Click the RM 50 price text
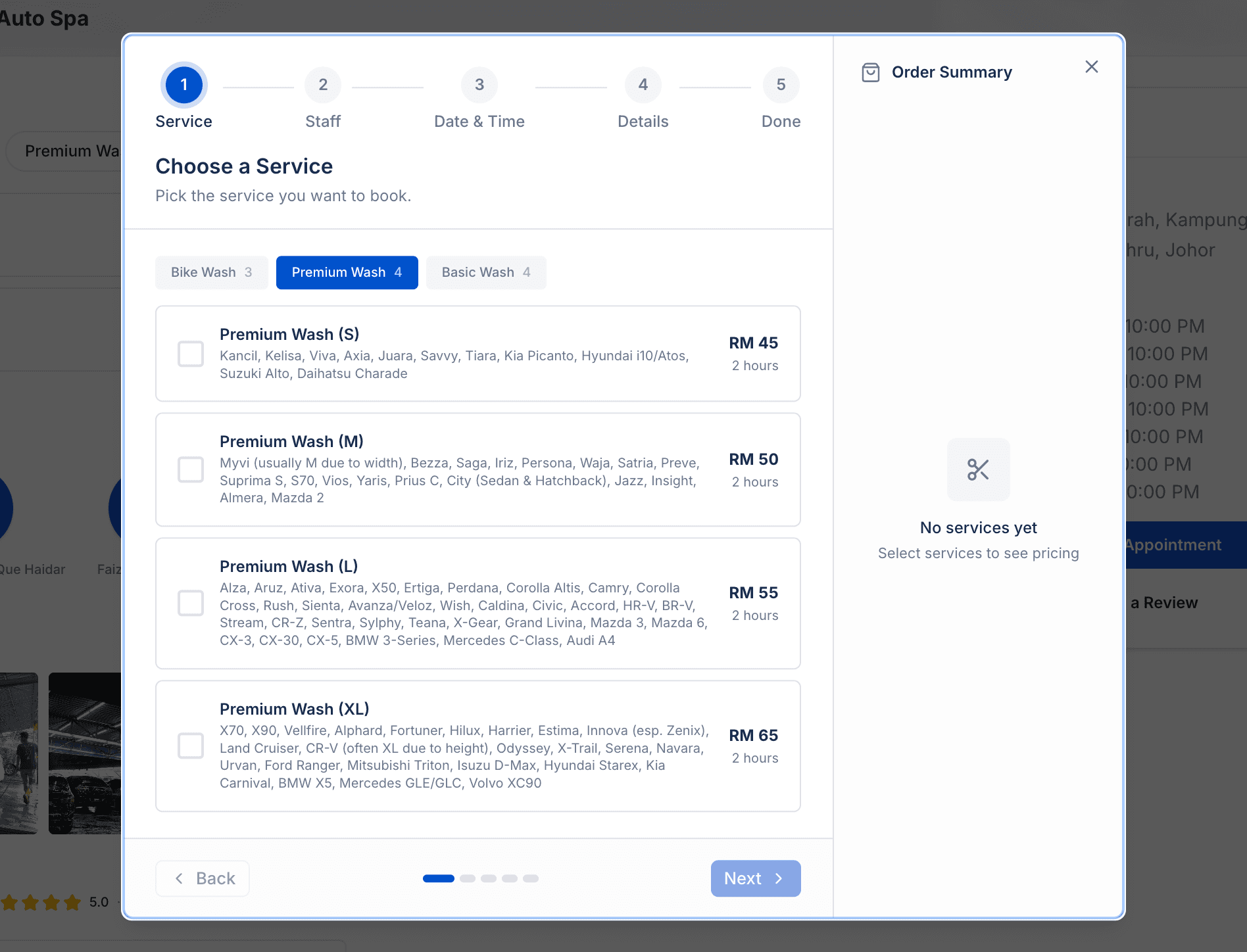The width and height of the screenshot is (1247, 952). [754, 459]
